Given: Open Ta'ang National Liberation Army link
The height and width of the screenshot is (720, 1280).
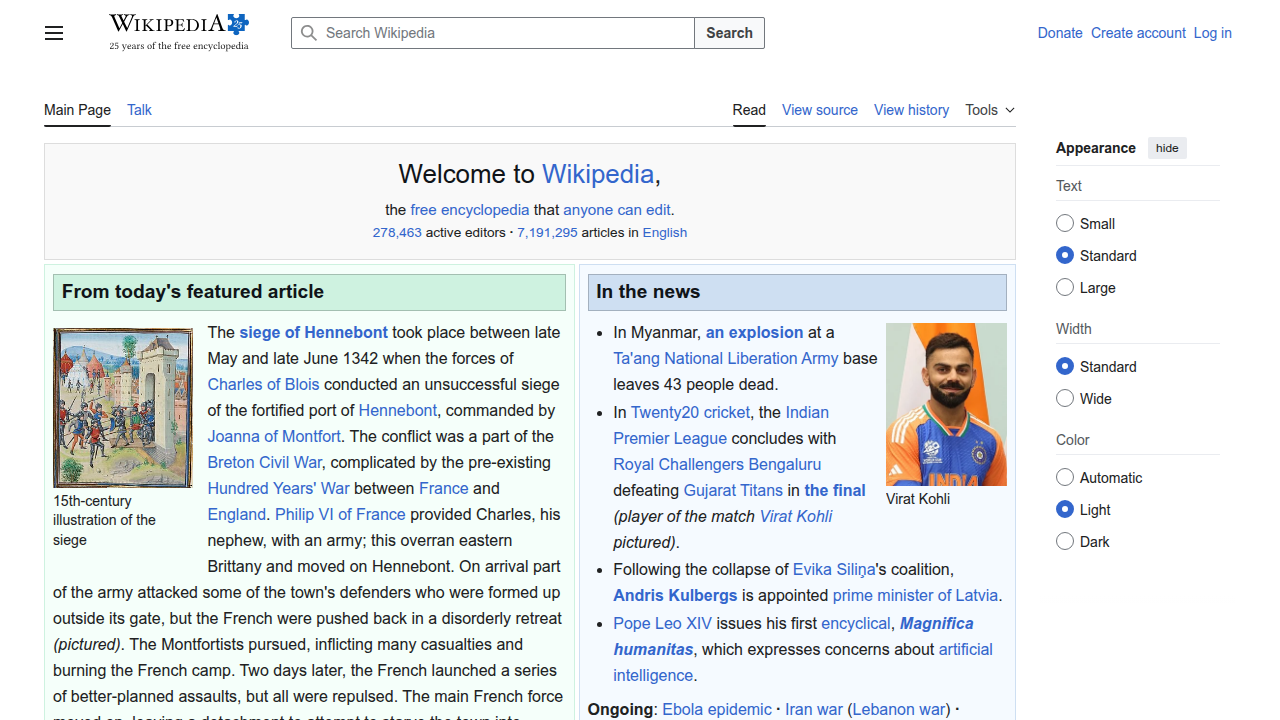Looking at the screenshot, I should click(x=726, y=358).
